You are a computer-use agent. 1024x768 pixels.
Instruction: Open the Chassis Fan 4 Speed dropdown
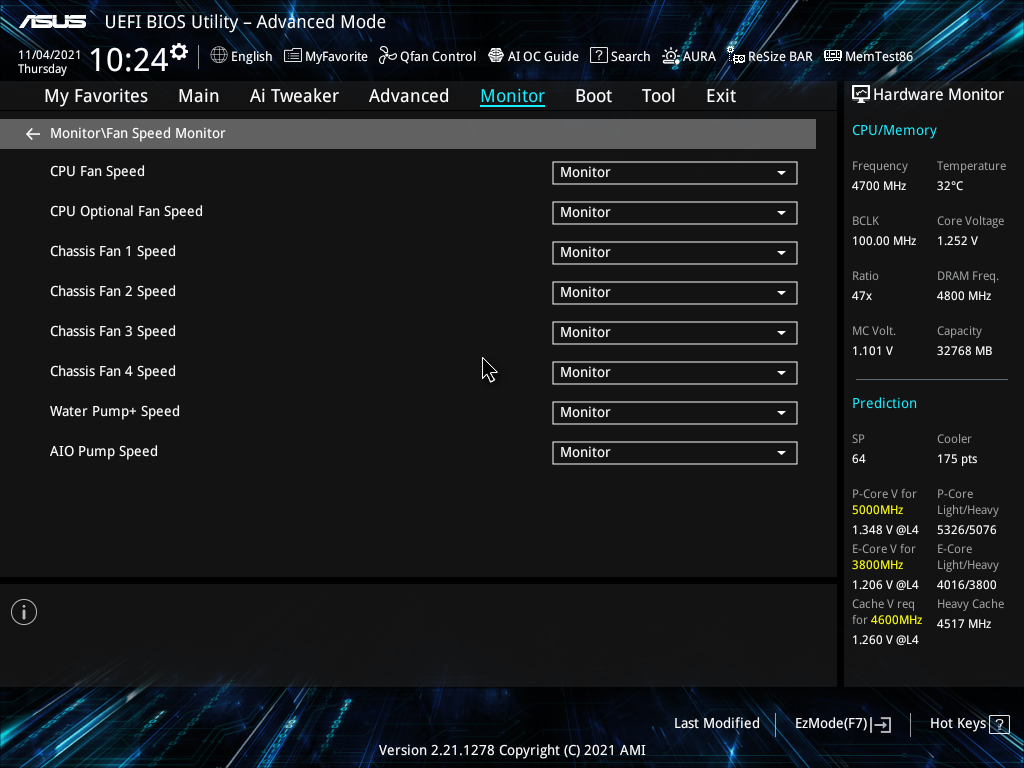[675, 372]
